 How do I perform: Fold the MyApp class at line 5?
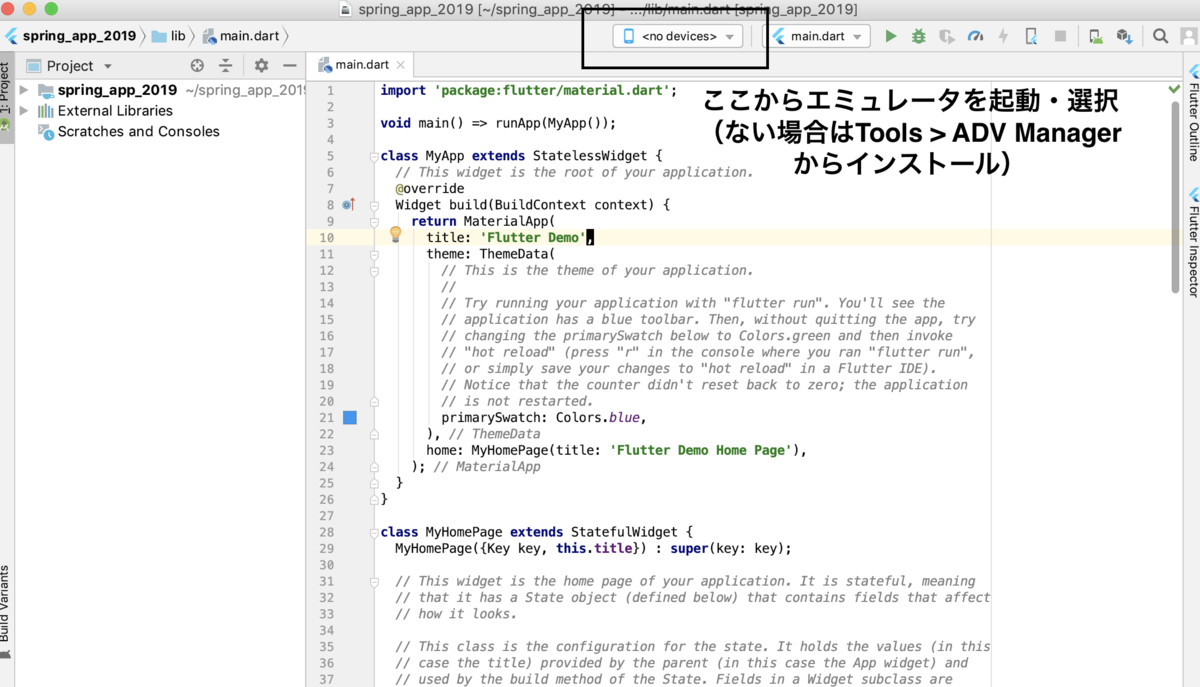click(374, 156)
